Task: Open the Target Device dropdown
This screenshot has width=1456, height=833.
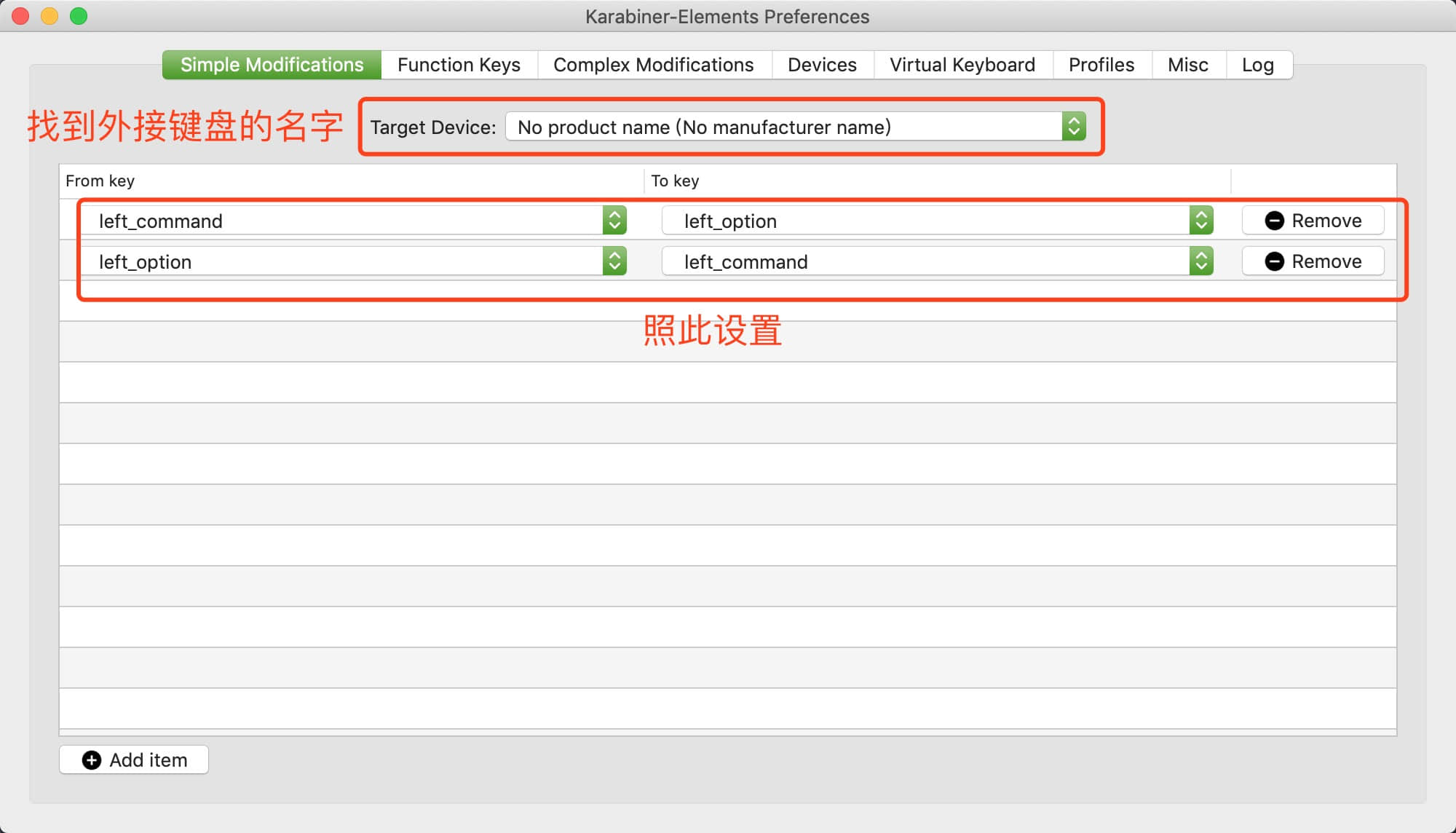Action: [795, 127]
